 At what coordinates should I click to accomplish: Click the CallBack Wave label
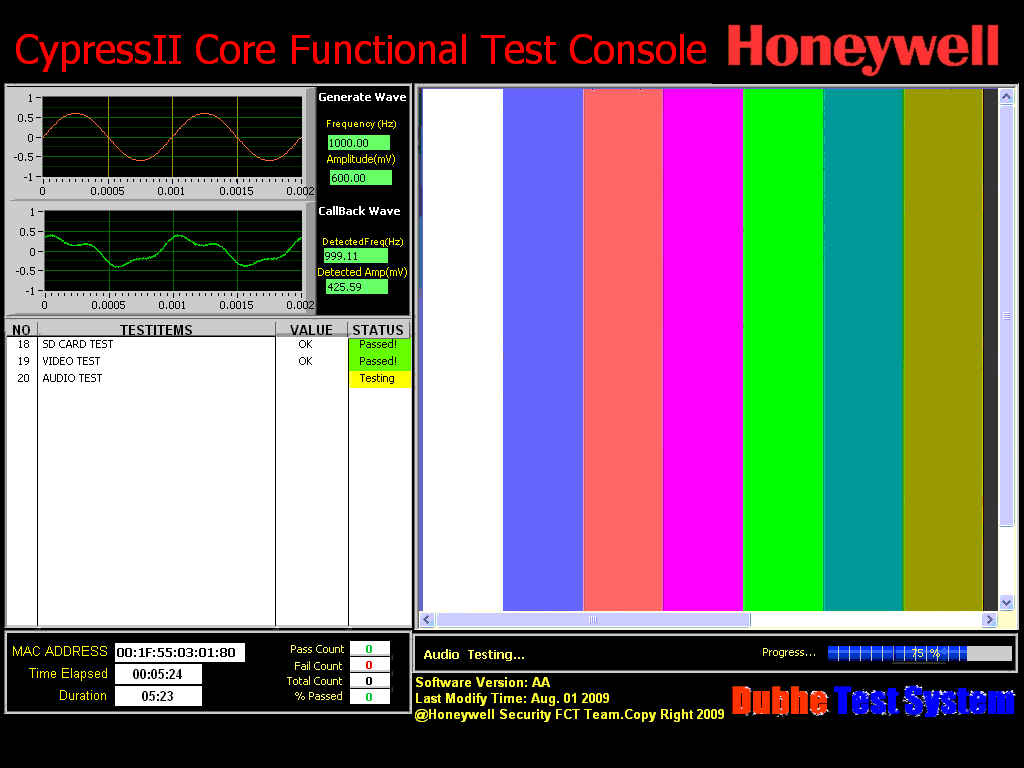[x=359, y=211]
